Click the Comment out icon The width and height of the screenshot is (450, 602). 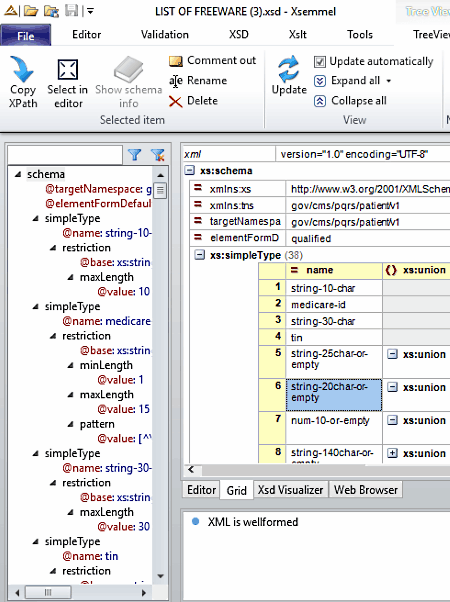click(175, 61)
